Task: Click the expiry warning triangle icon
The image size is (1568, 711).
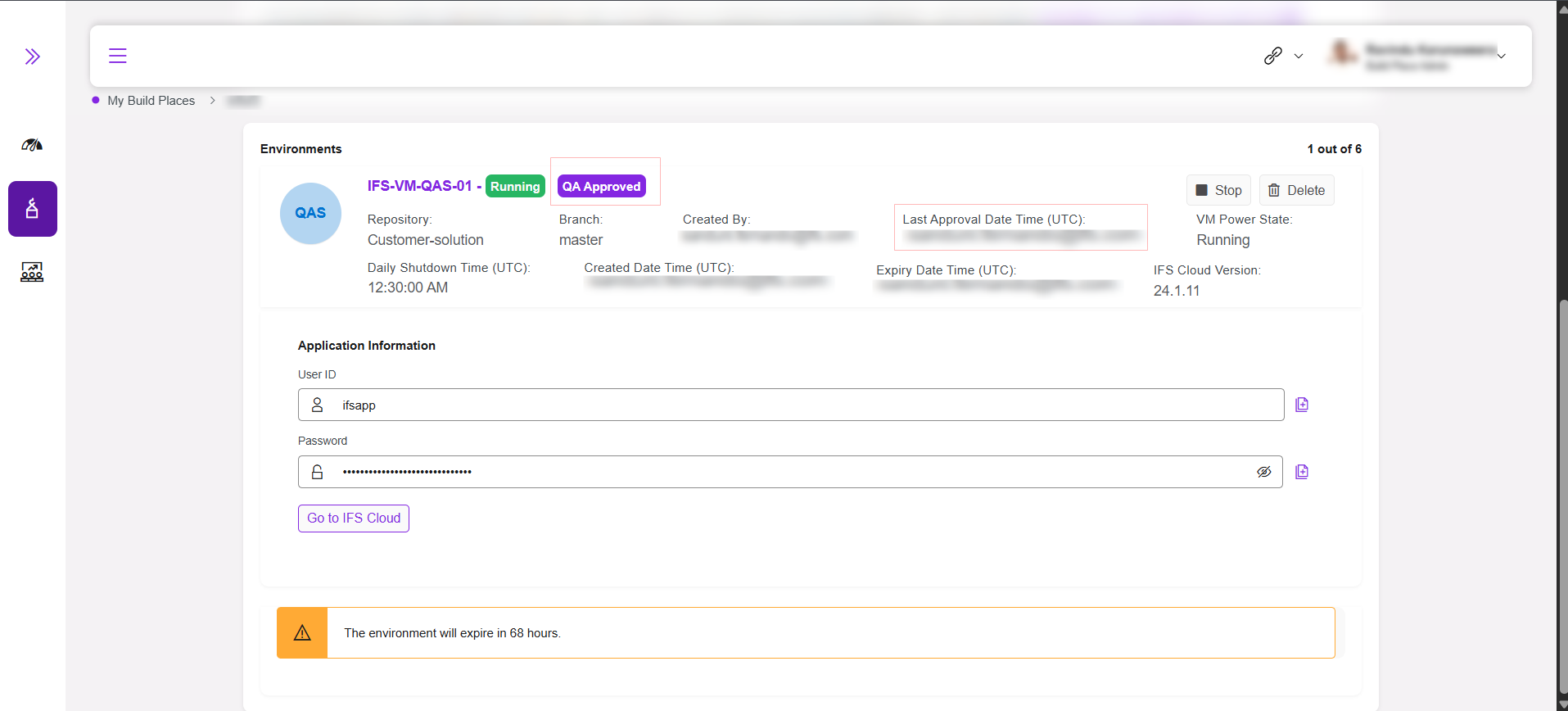Action: pyautogui.click(x=302, y=633)
